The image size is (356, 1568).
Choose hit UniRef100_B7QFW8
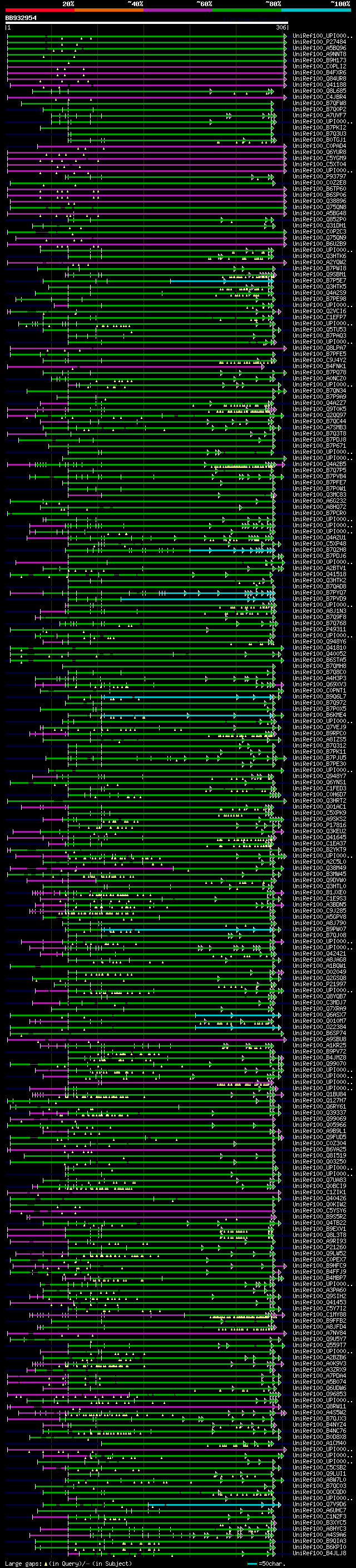(x=319, y=103)
